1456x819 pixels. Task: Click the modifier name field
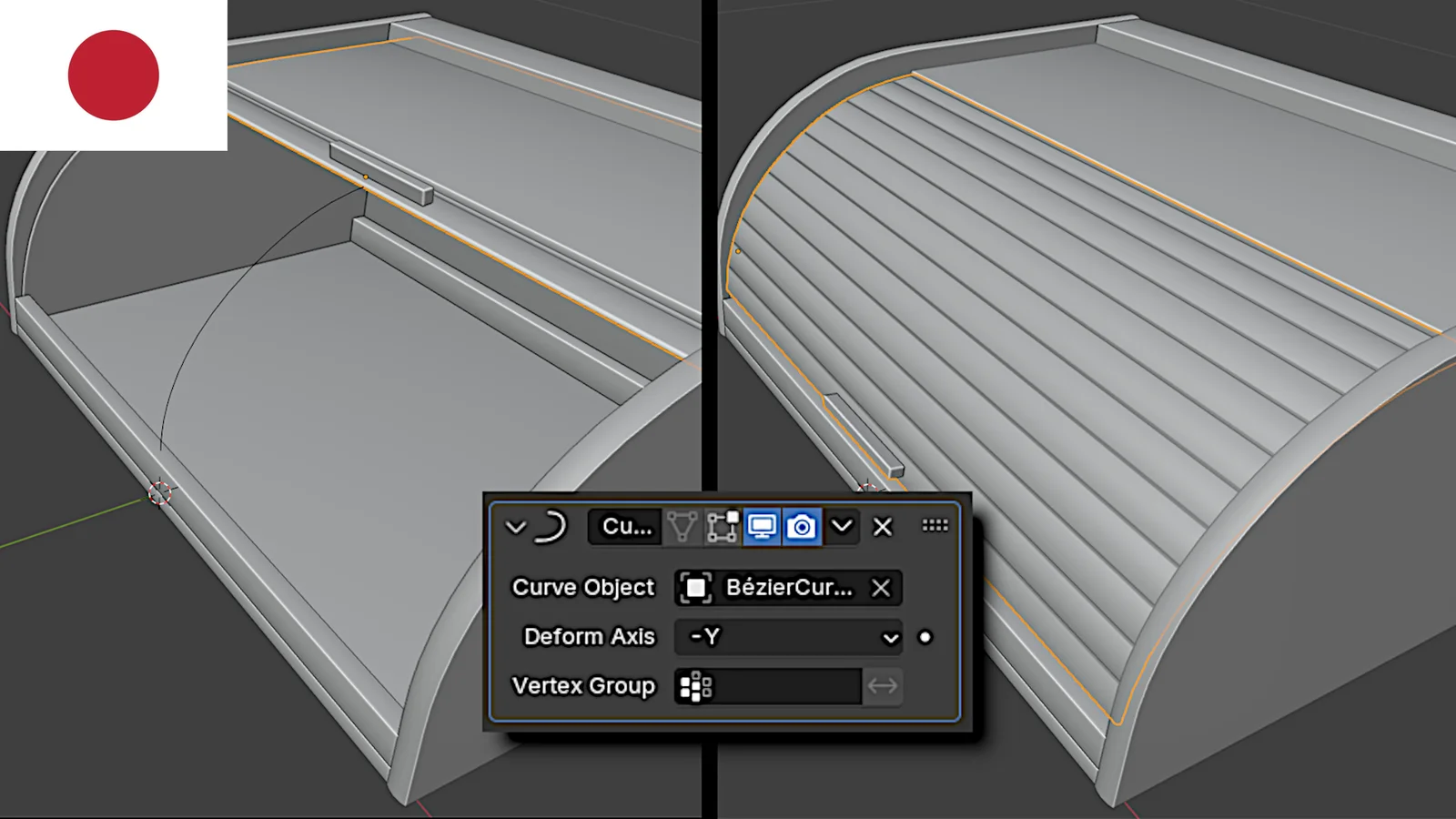626,527
